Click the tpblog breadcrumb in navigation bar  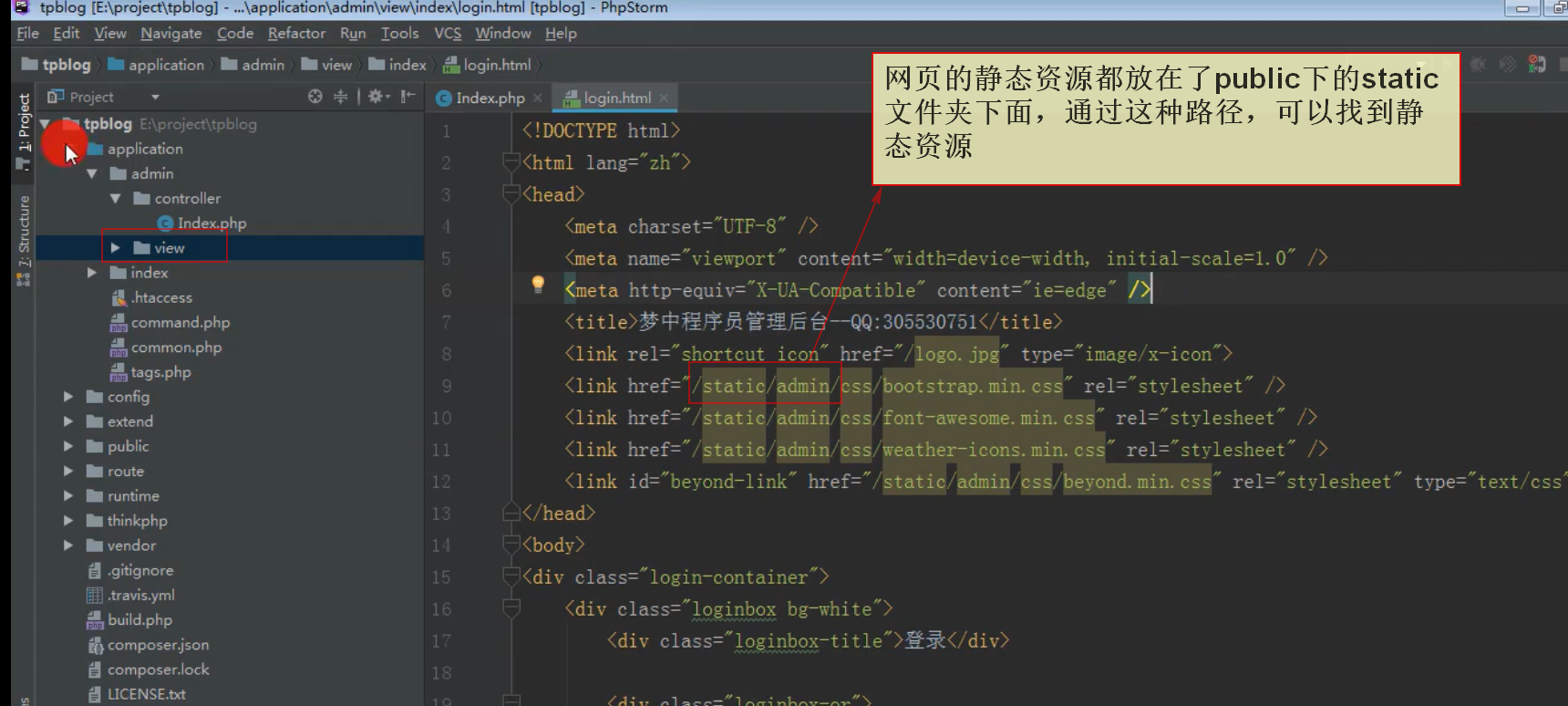[57, 65]
